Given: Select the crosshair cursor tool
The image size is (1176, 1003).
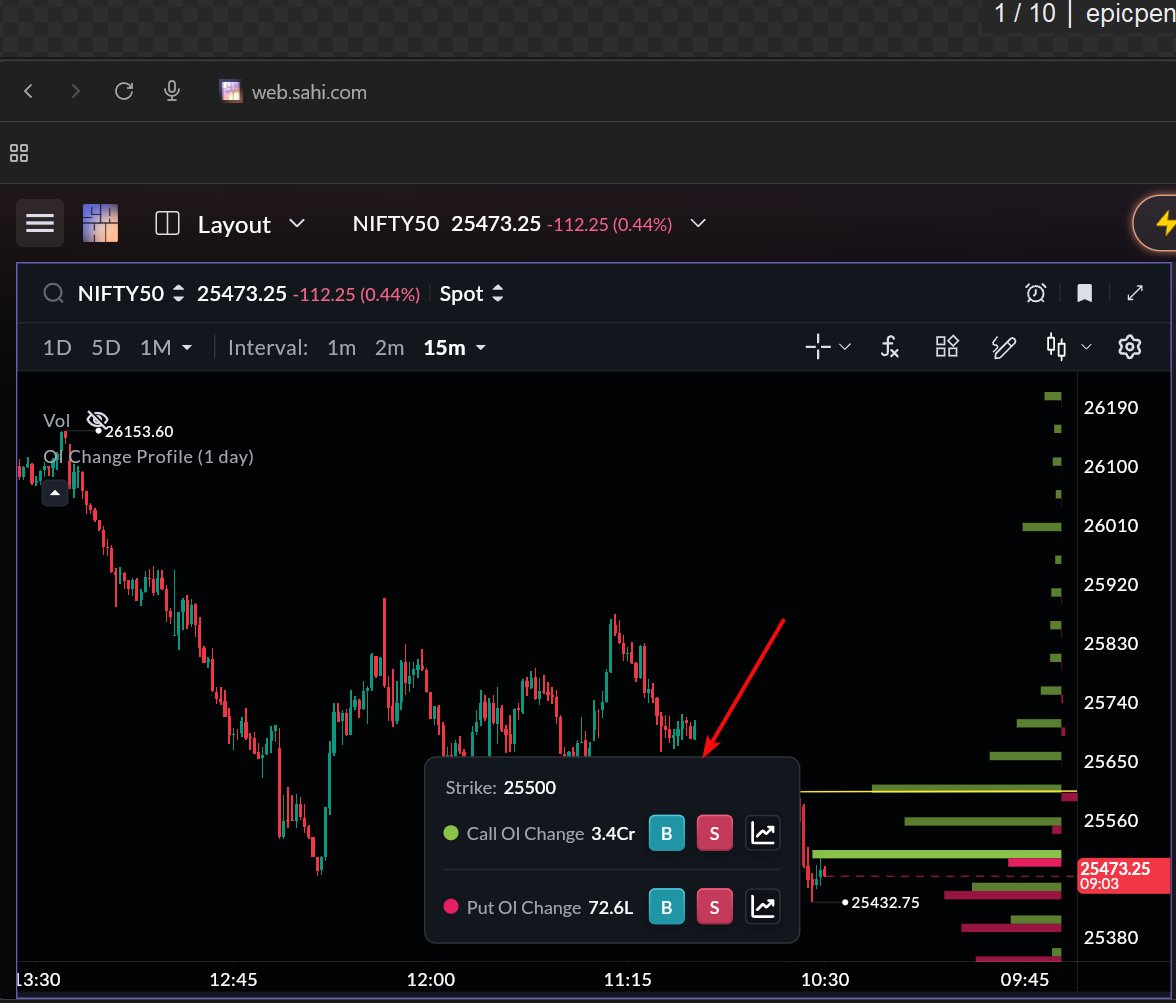Looking at the screenshot, I should coord(818,347).
